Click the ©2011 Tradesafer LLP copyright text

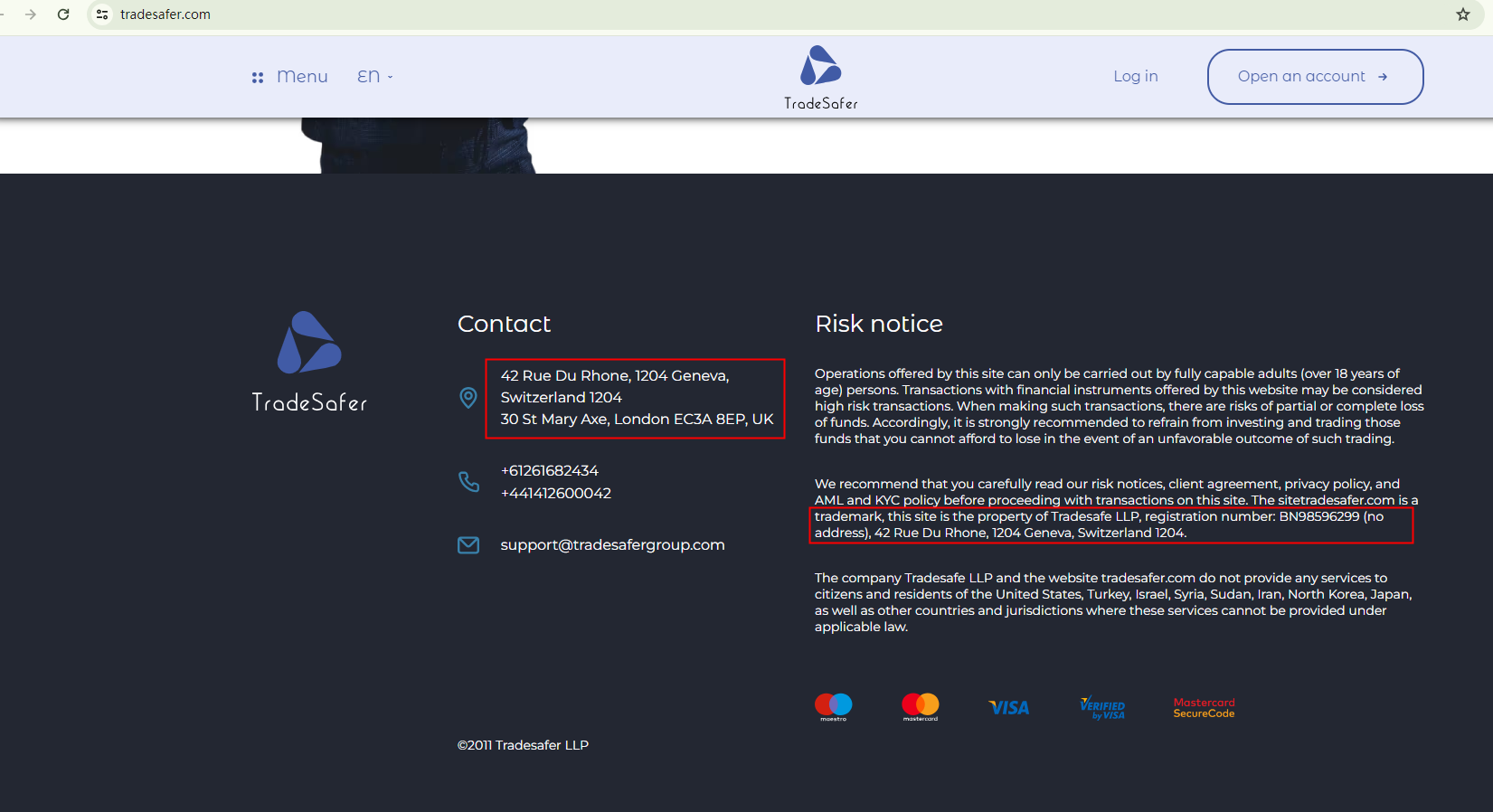[523, 745]
